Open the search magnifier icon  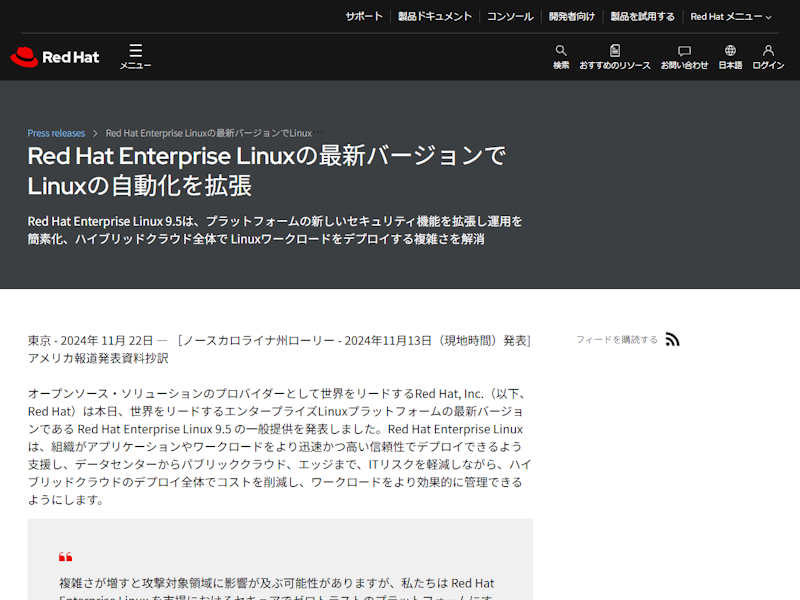pyautogui.click(x=560, y=51)
